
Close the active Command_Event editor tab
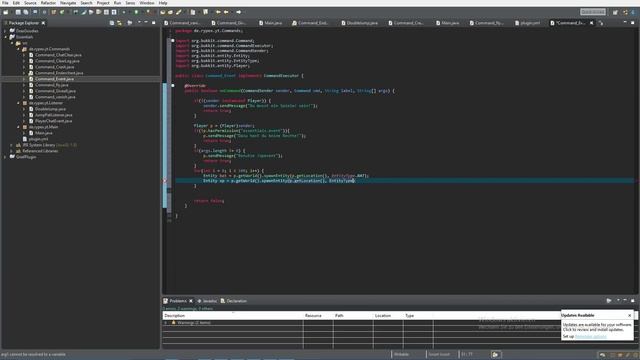click(591, 23)
